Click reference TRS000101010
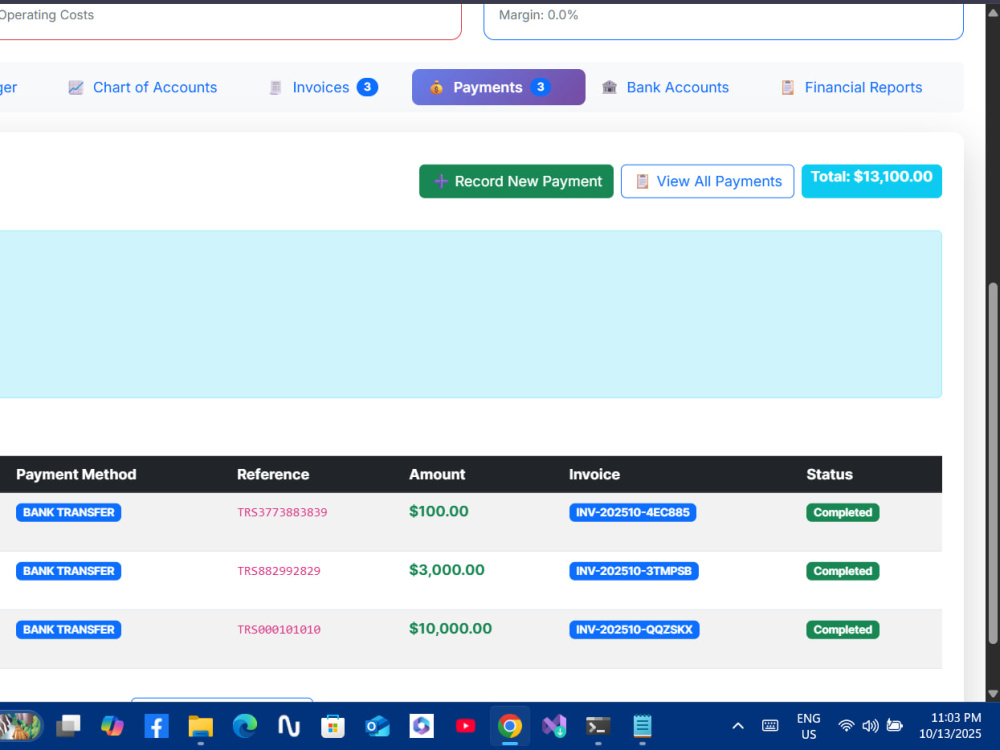1000x750 pixels. 279,630
